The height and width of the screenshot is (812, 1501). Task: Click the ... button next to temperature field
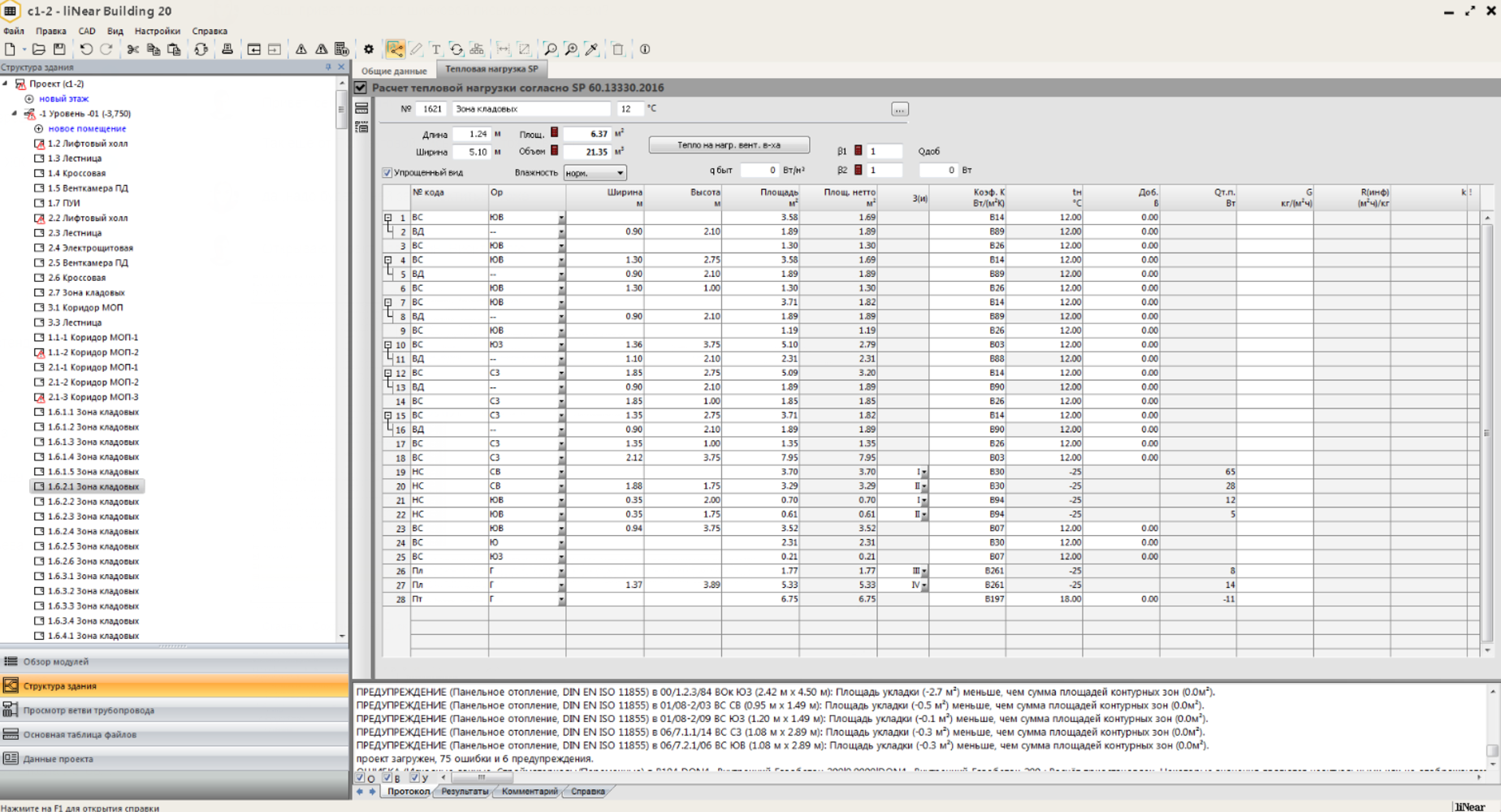898,108
